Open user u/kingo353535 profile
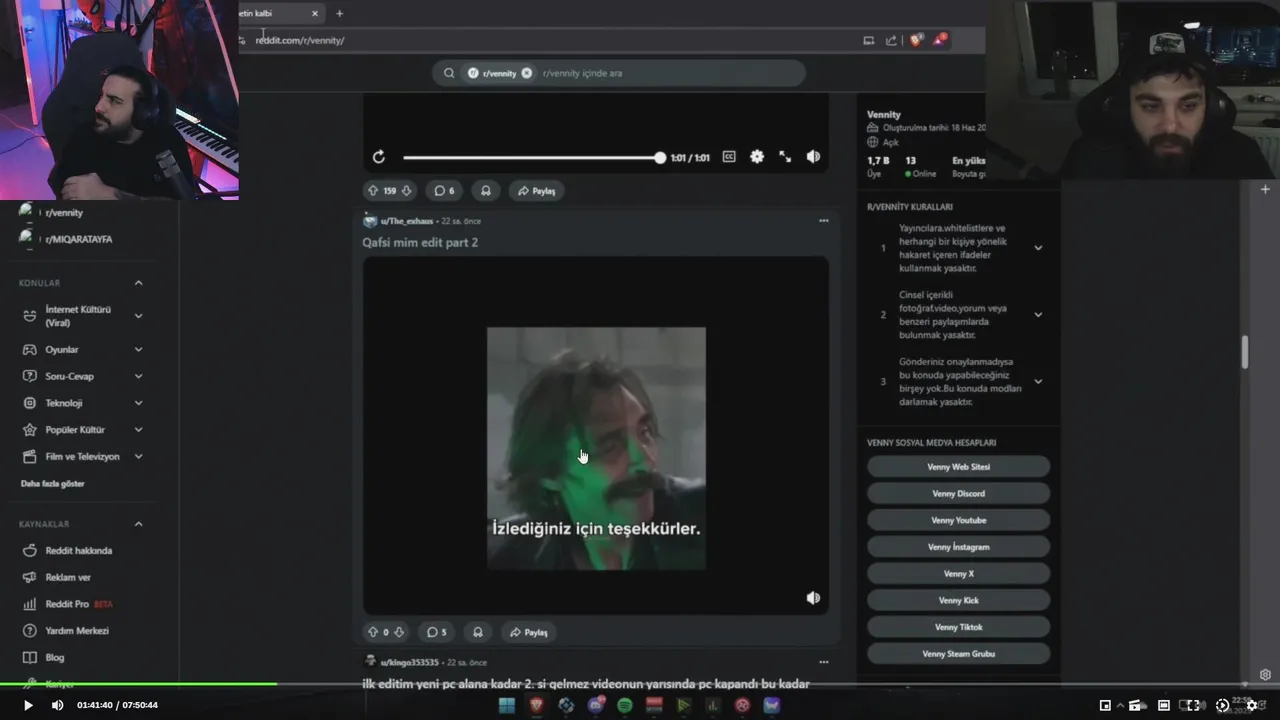 click(408, 662)
